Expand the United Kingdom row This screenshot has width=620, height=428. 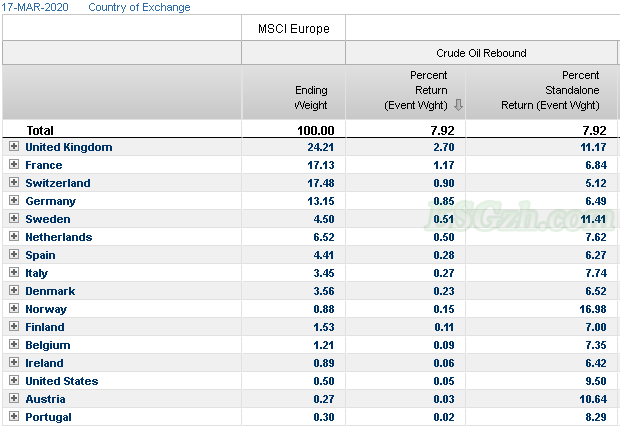coord(14,146)
